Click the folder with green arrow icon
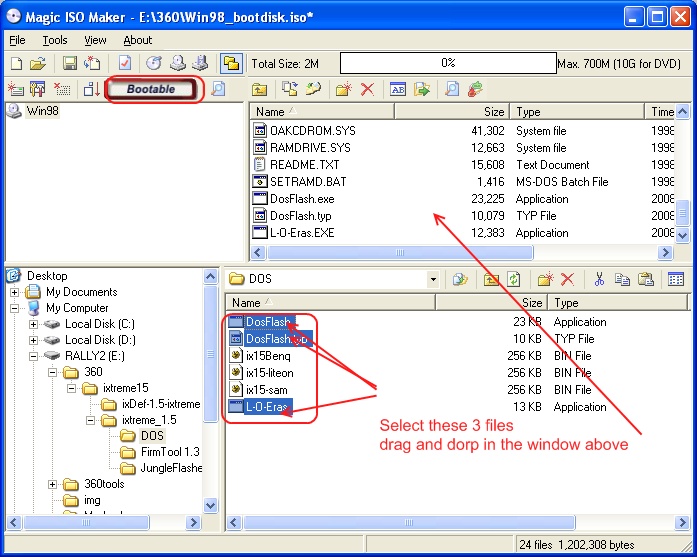This screenshot has height=557, width=697. coord(421,89)
